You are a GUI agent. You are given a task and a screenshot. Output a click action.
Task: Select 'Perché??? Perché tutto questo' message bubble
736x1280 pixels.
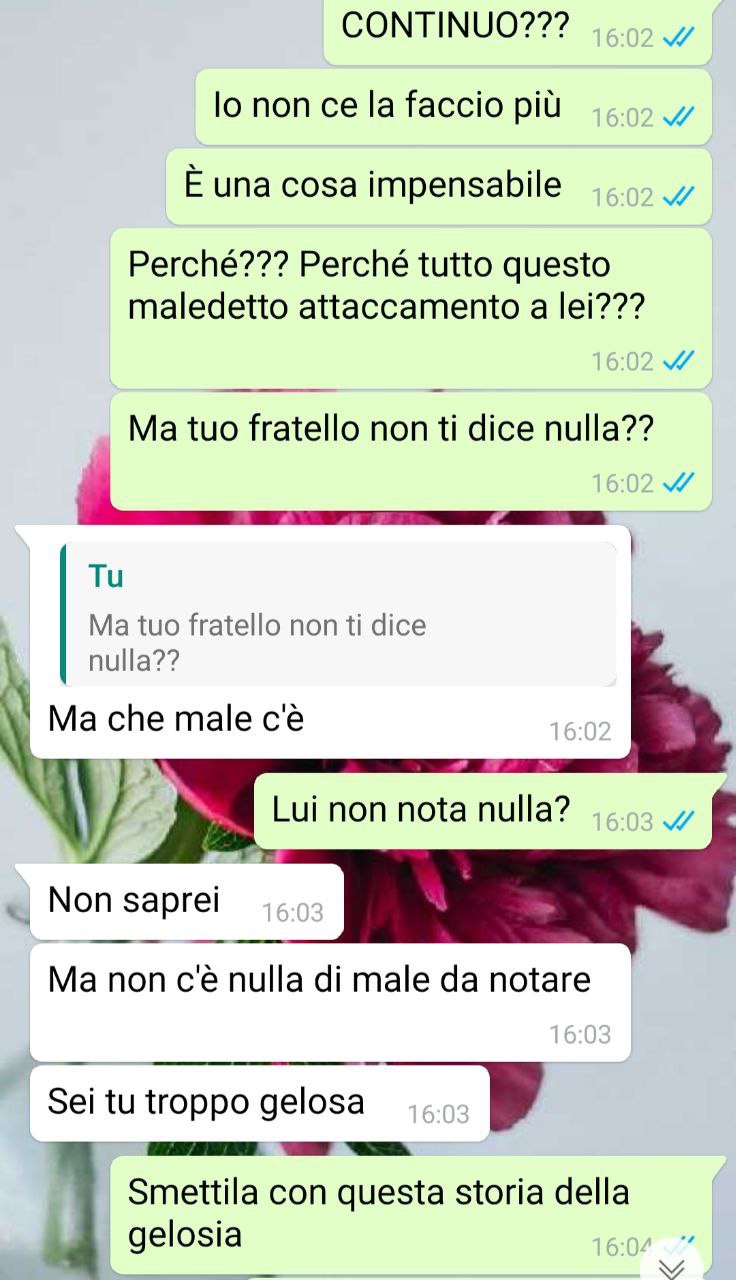click(411, 308)
